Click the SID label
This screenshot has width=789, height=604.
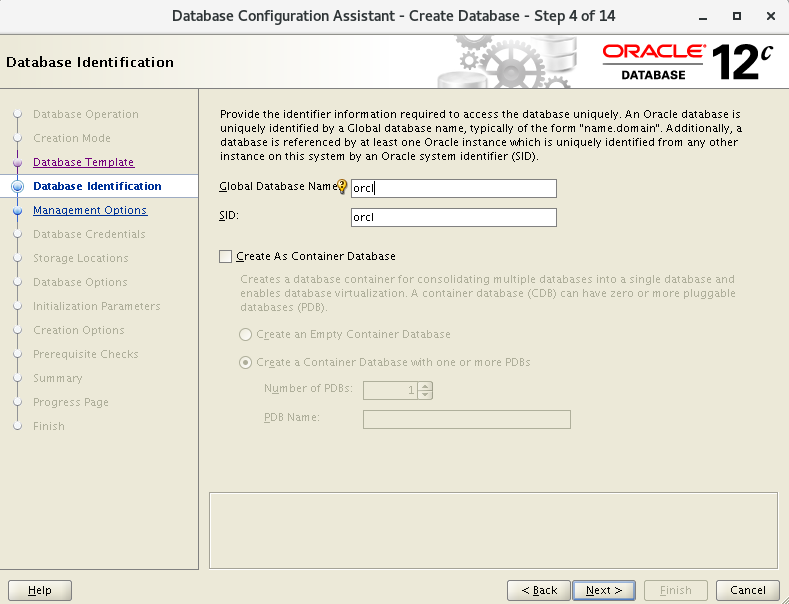[x=229, y=215]
